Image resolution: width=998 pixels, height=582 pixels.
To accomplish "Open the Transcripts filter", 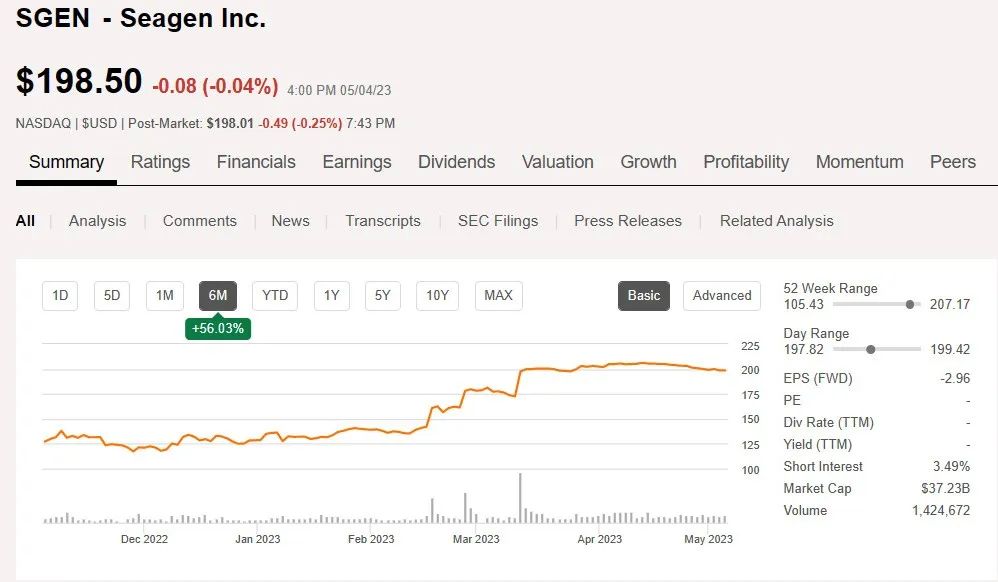I will [x=383, y=221].
